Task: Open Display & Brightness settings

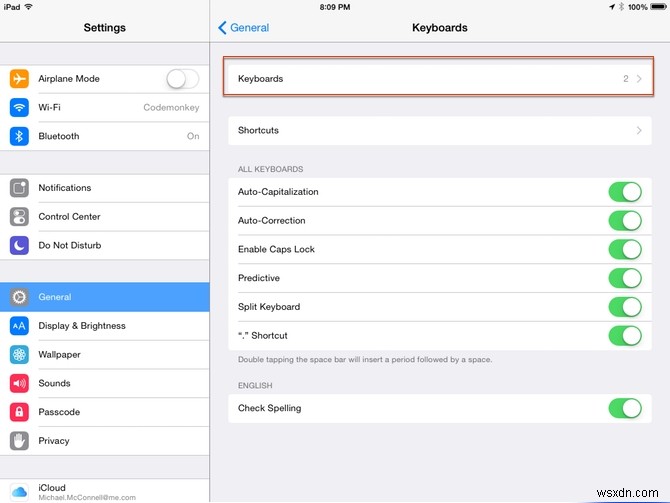Action: point(105,326)
